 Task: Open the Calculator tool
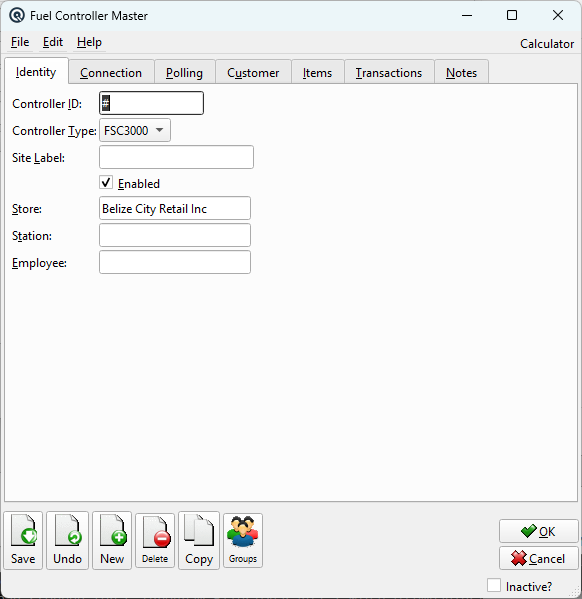(x=546, y=44)
